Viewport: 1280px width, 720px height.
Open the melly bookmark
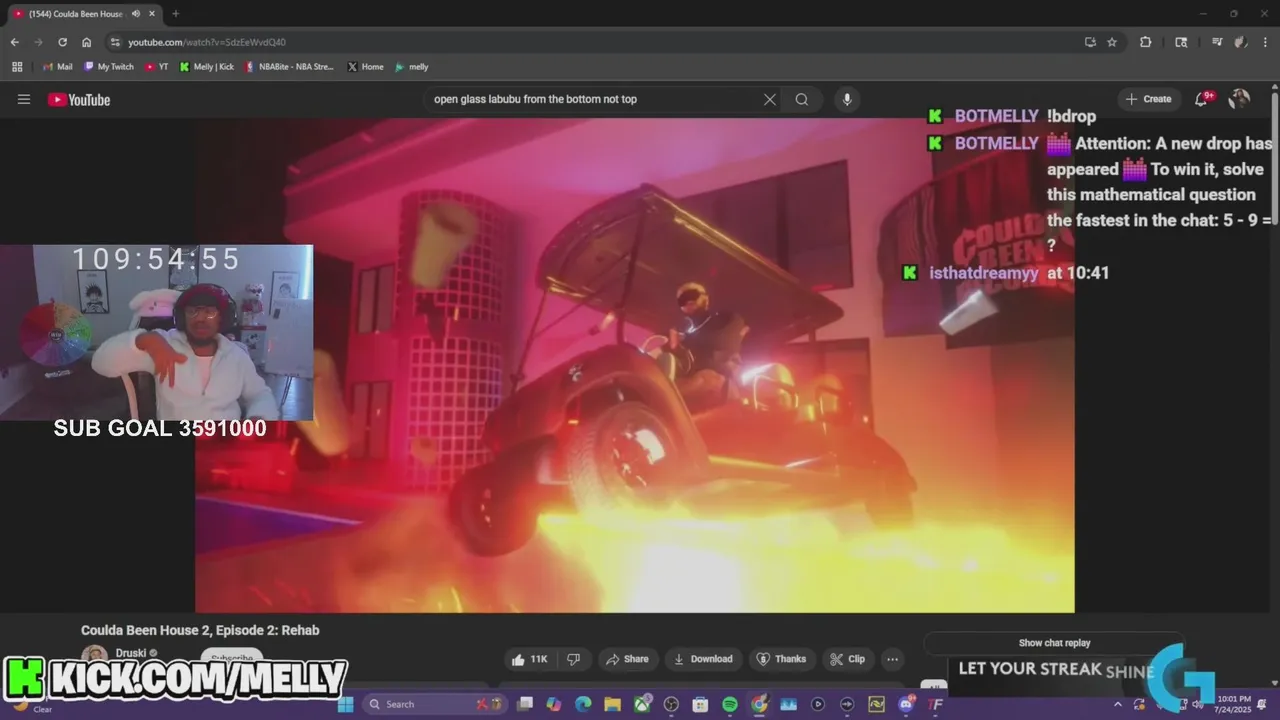tap(412, 67)
